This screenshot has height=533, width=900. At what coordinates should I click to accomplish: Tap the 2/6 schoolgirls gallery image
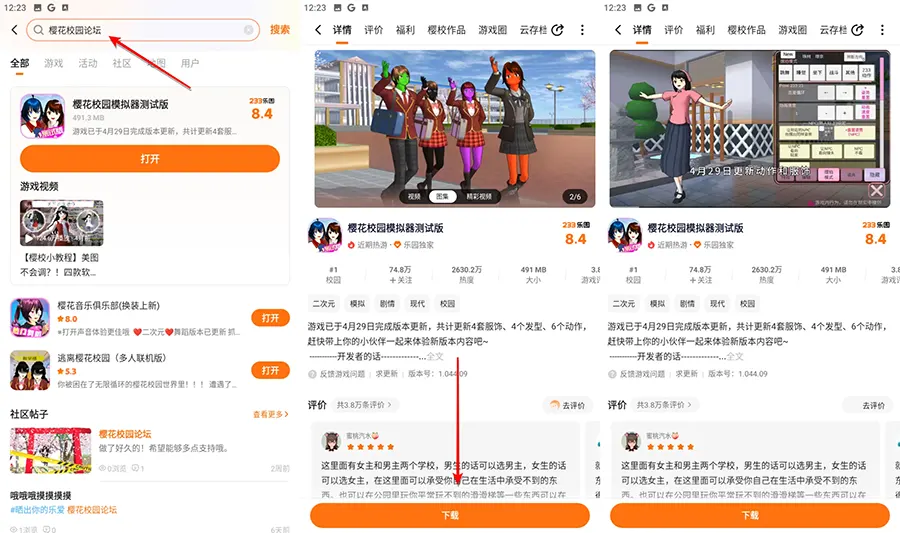(x=455, y=129)
